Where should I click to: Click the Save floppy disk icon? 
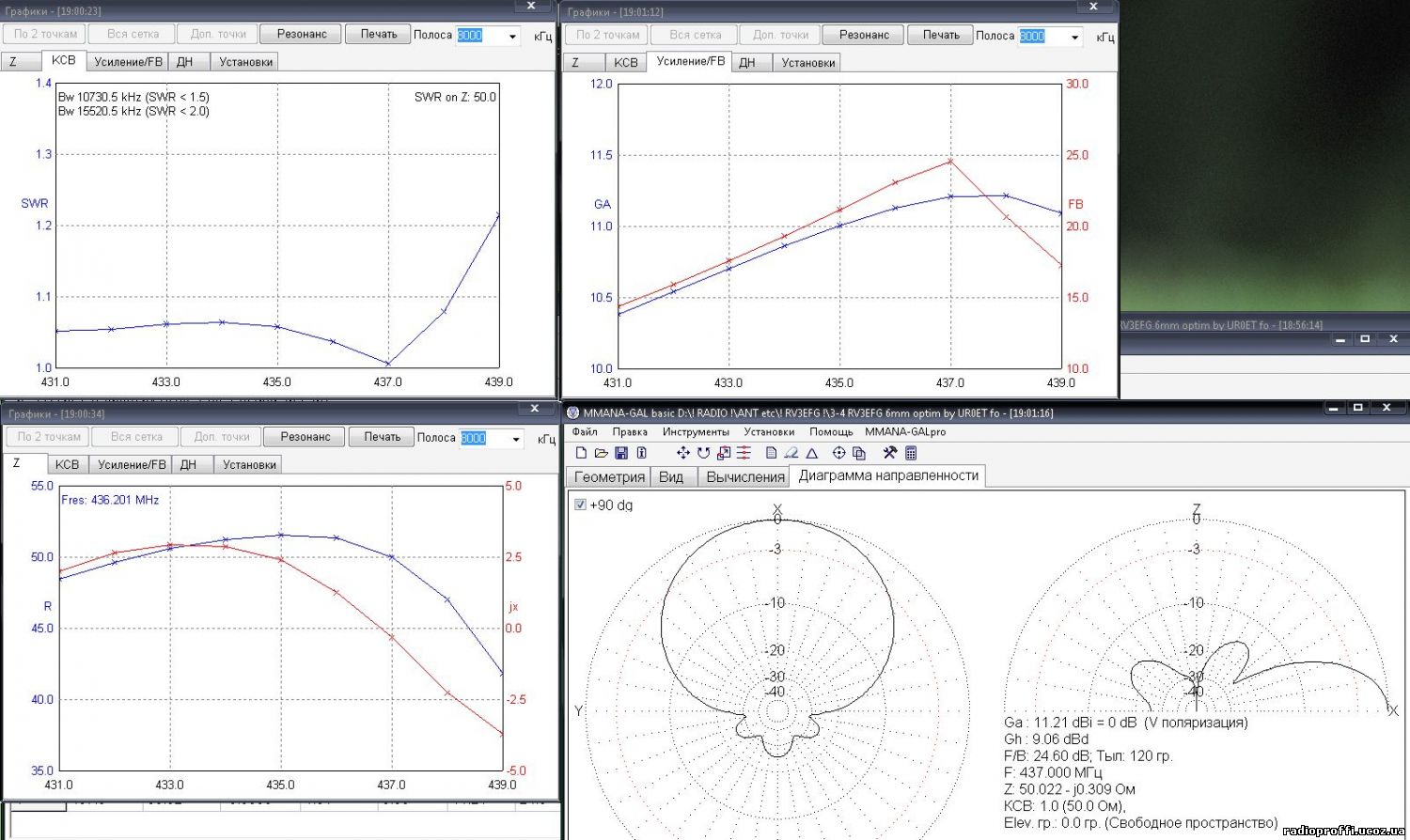621,453
